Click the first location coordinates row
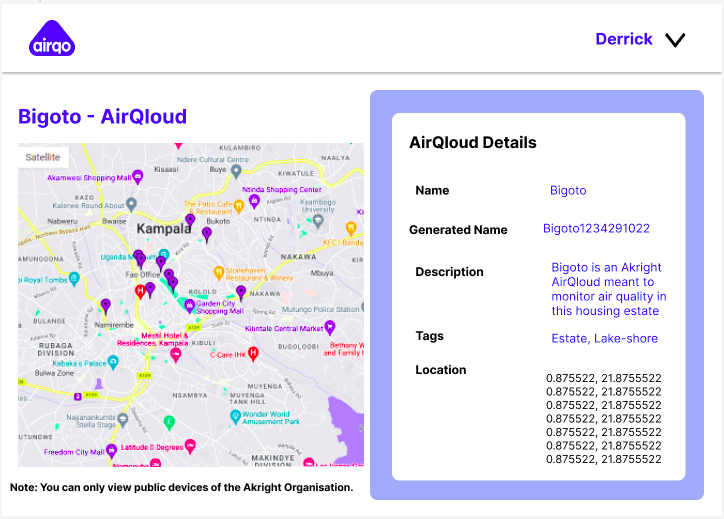 tap(603, 378)
